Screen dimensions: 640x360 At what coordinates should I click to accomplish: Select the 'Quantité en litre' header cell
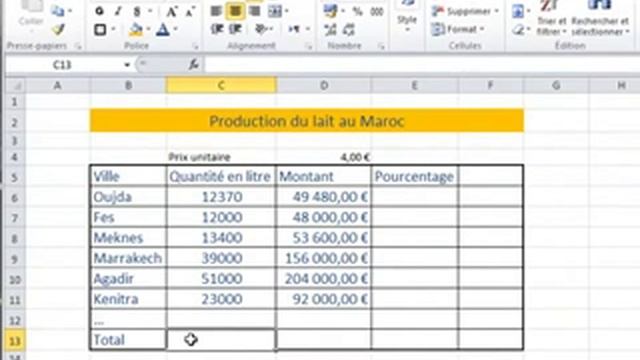tap(221, 176)
